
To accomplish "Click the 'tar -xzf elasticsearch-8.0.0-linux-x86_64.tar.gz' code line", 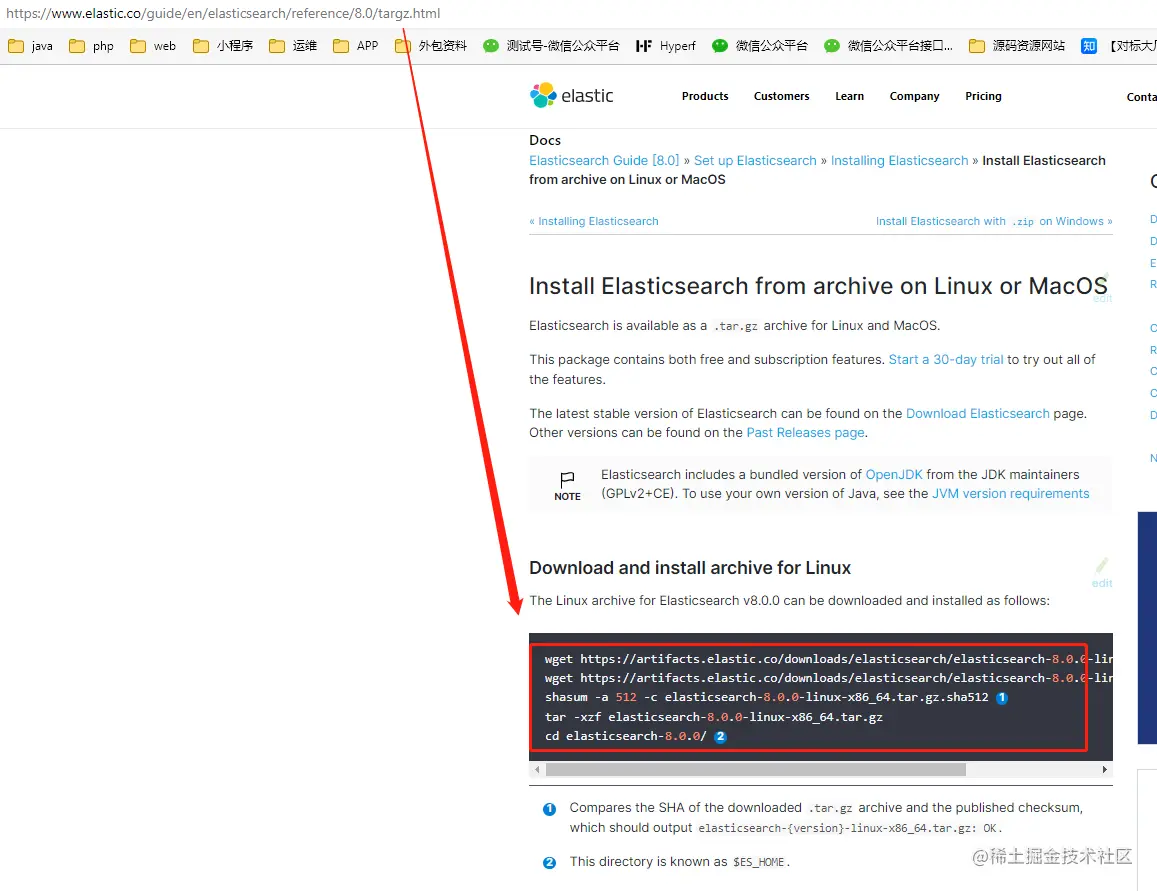I will tap(714, 717).
